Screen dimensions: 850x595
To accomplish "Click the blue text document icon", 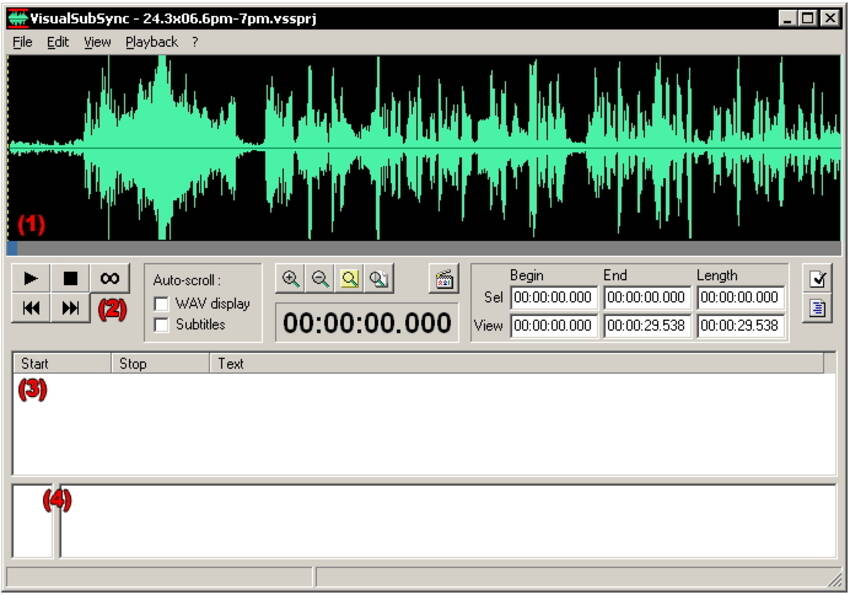I will coord(818,308).
